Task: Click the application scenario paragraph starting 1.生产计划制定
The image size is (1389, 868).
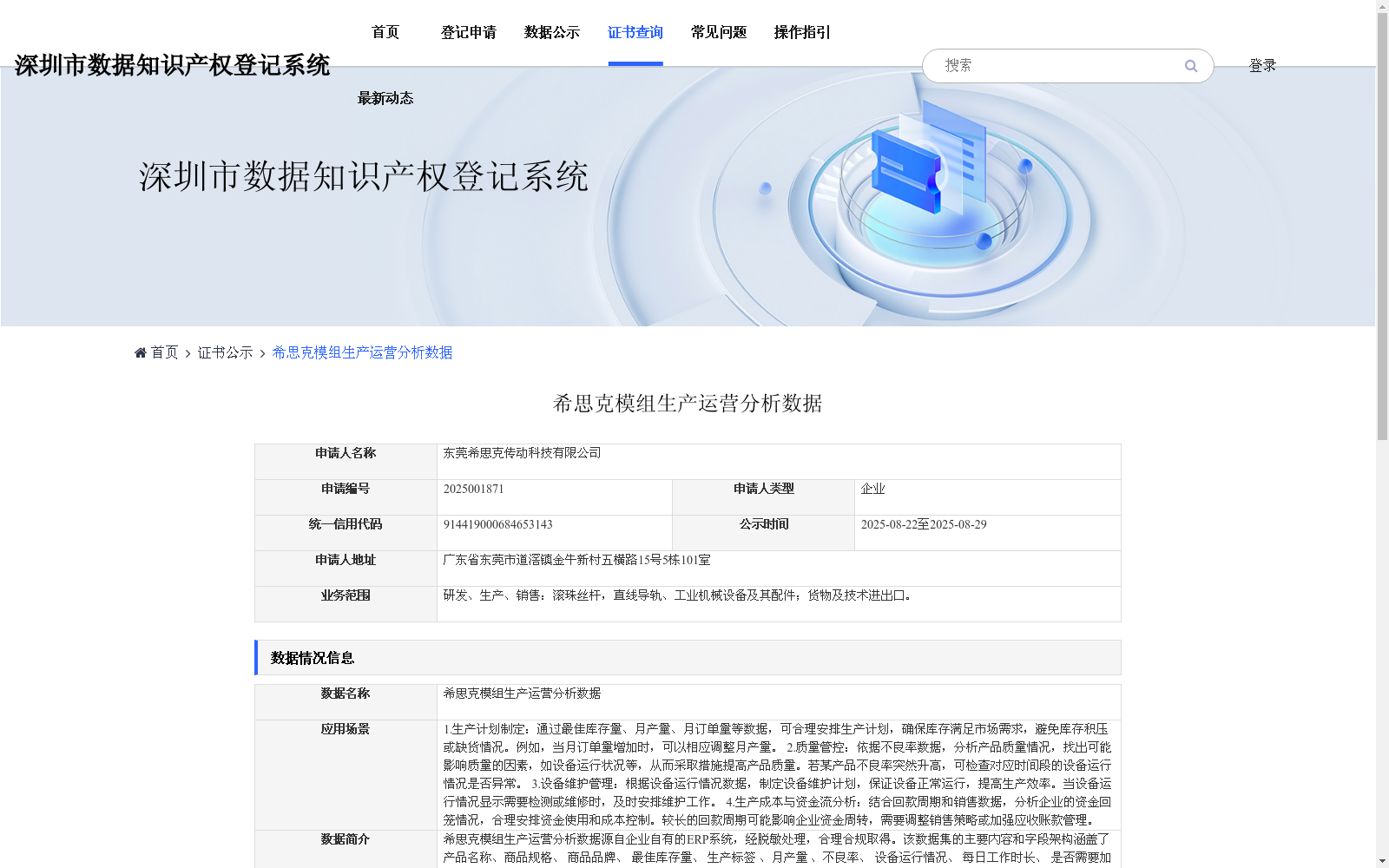Action: pos(777,774)
